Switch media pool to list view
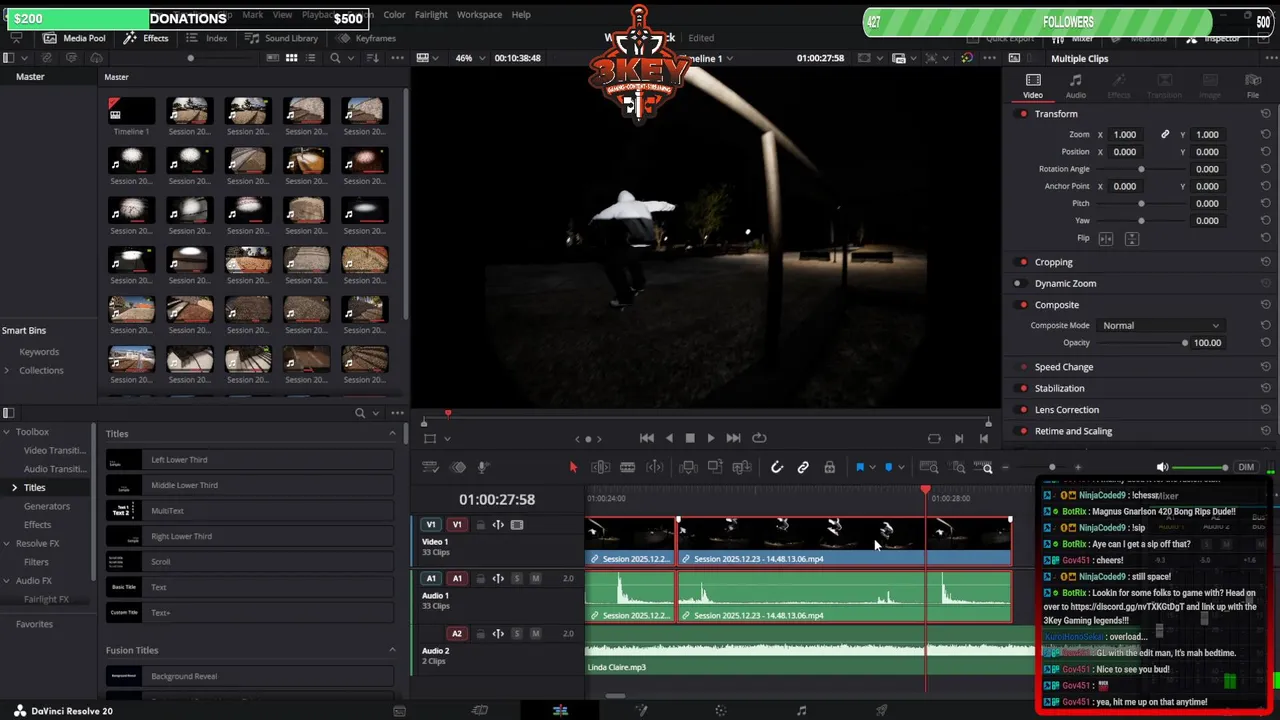Image resolution: width=1280 pixels, height=720 pixels. (311, 58)
